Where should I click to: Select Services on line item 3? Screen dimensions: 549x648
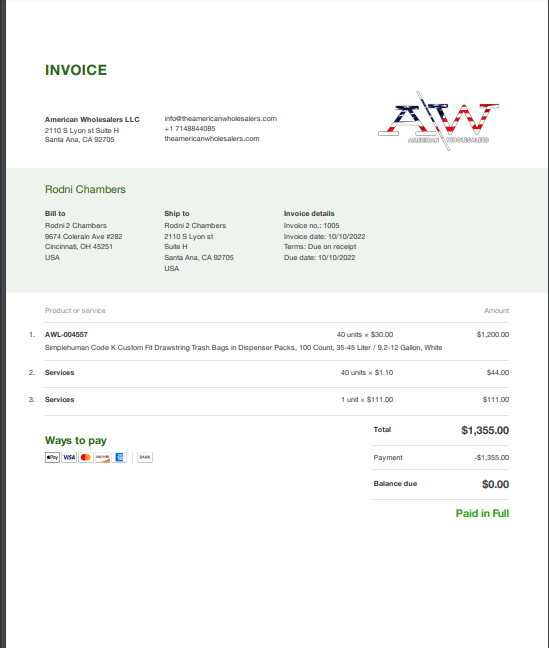(x=60, y=400)
